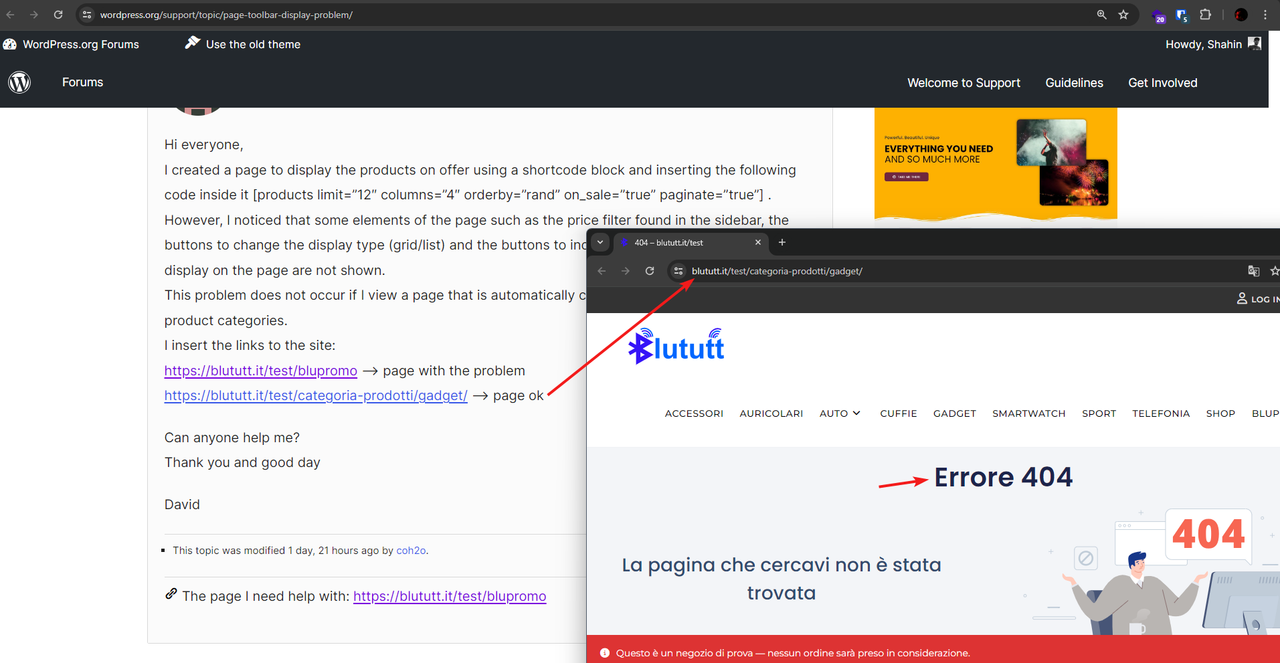The width and height of the screenshot is (1280, 663).
Task: Close the 404 – blututt.it/test tab
Action: (758, 242)
